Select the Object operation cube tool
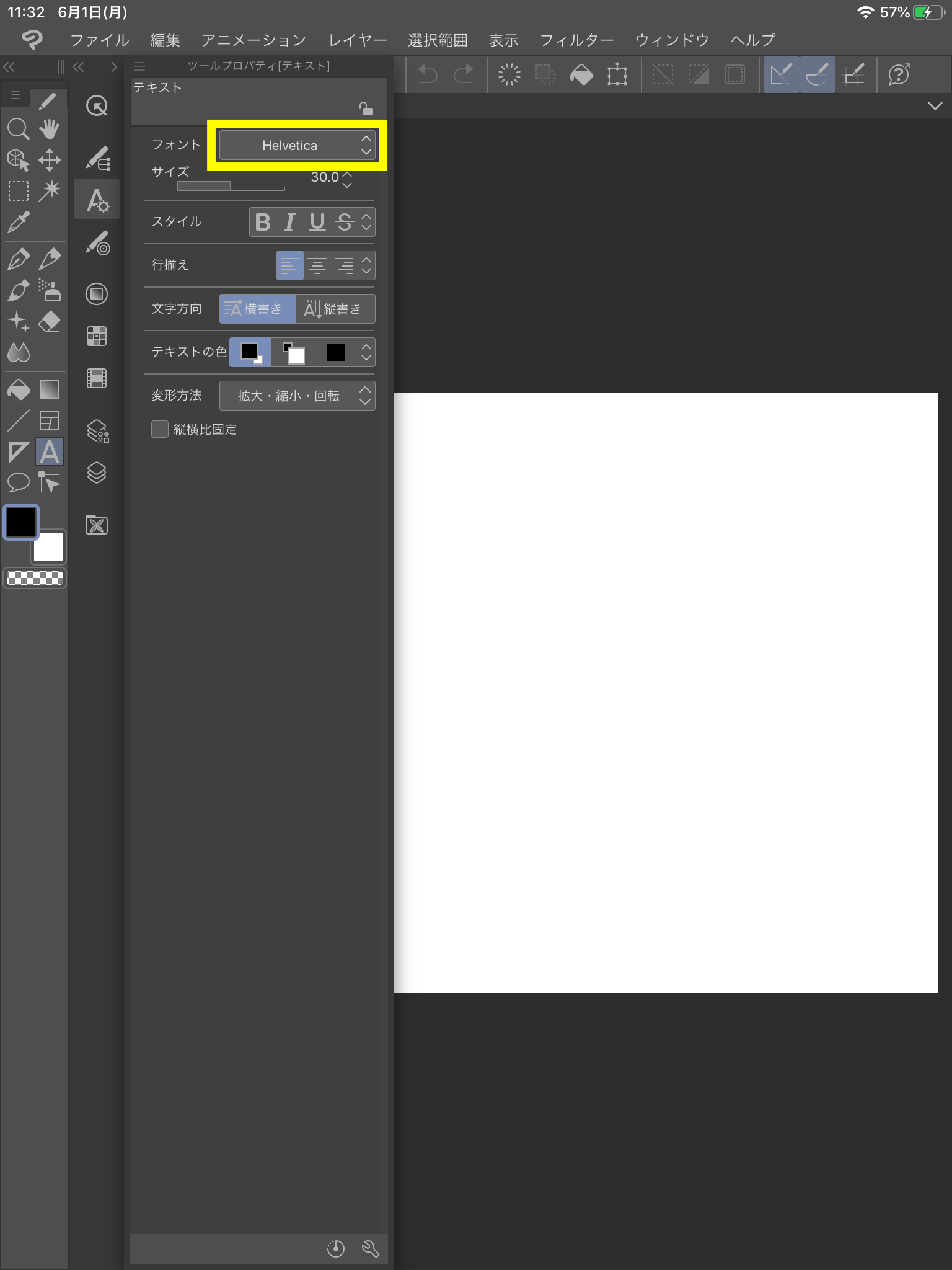Viewport: 952px width, 1270px height. pos(18,160)
